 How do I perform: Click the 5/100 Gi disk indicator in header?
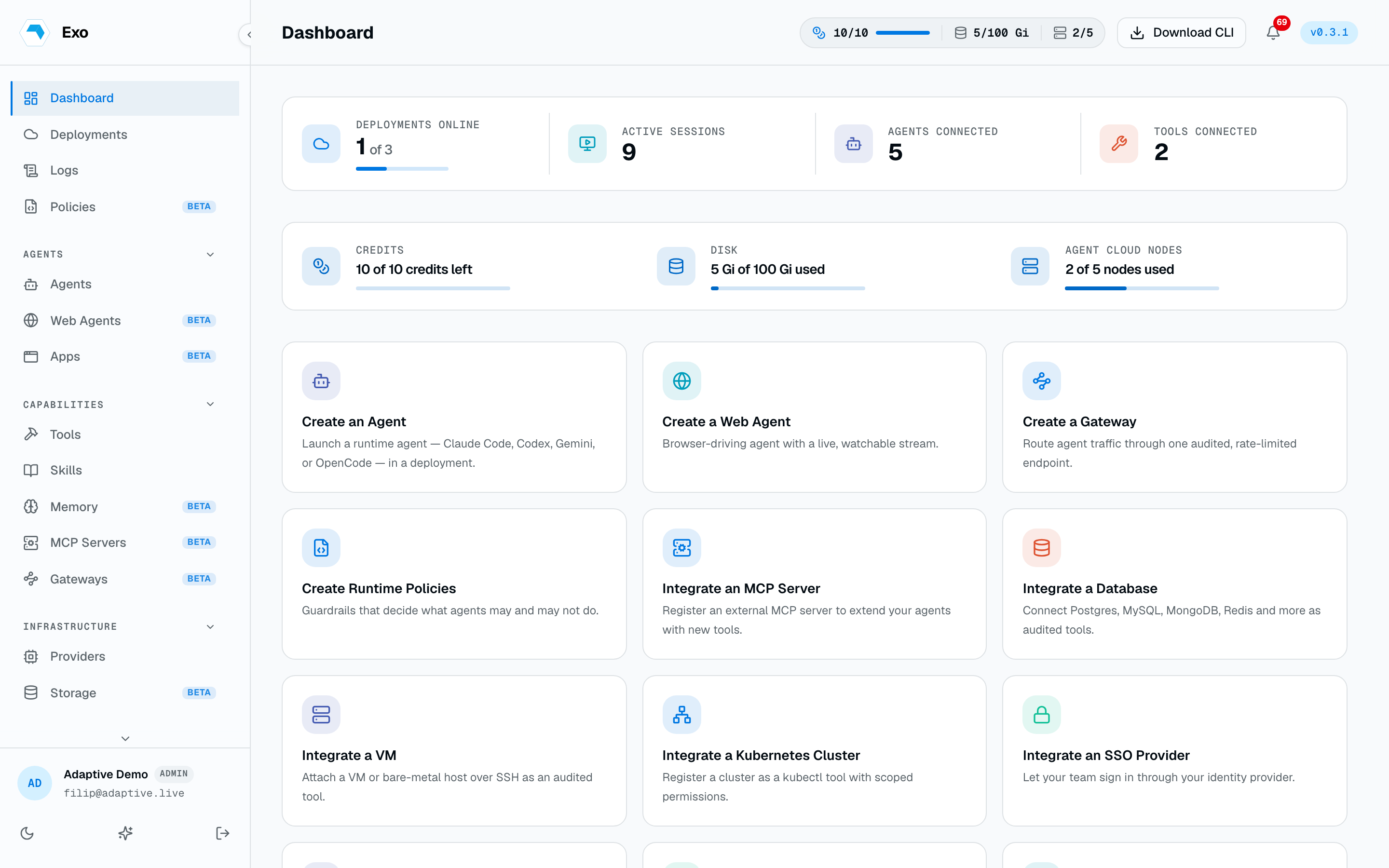[992, 33]
